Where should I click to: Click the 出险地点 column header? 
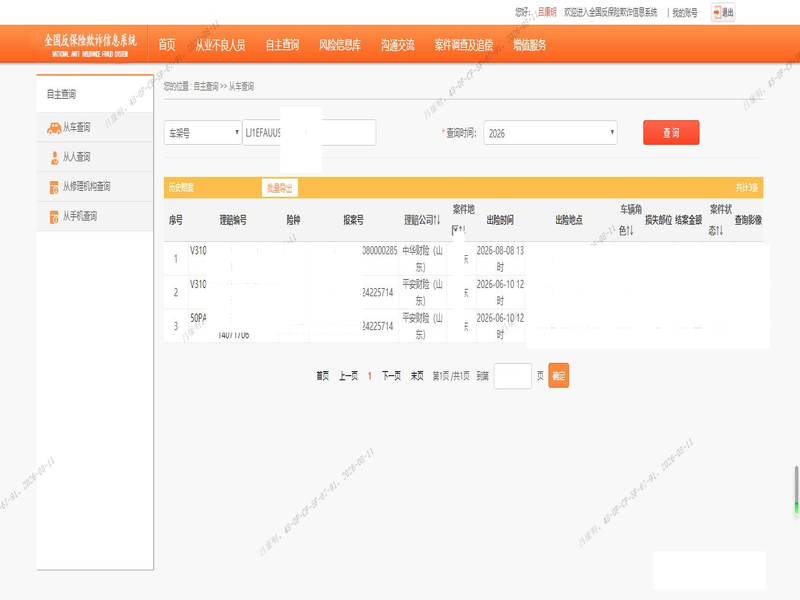click(x=569, y=220)
